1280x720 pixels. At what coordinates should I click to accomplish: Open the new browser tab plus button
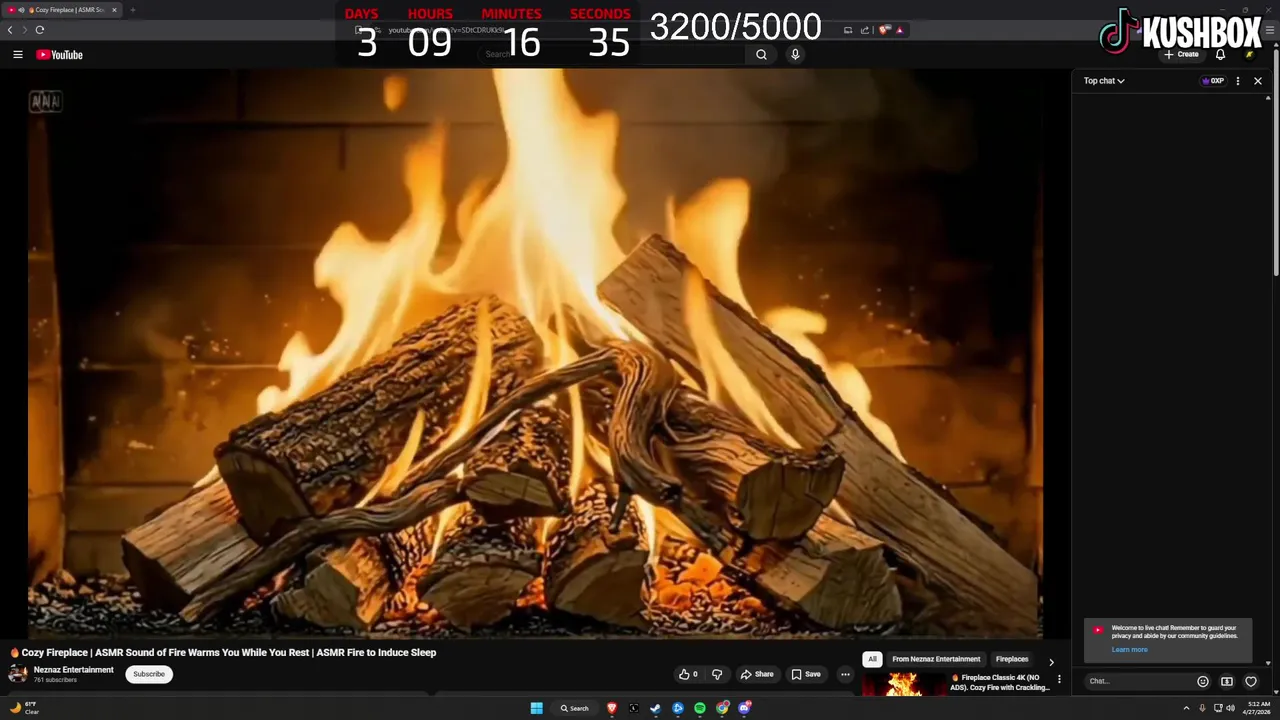coord(132,10)
